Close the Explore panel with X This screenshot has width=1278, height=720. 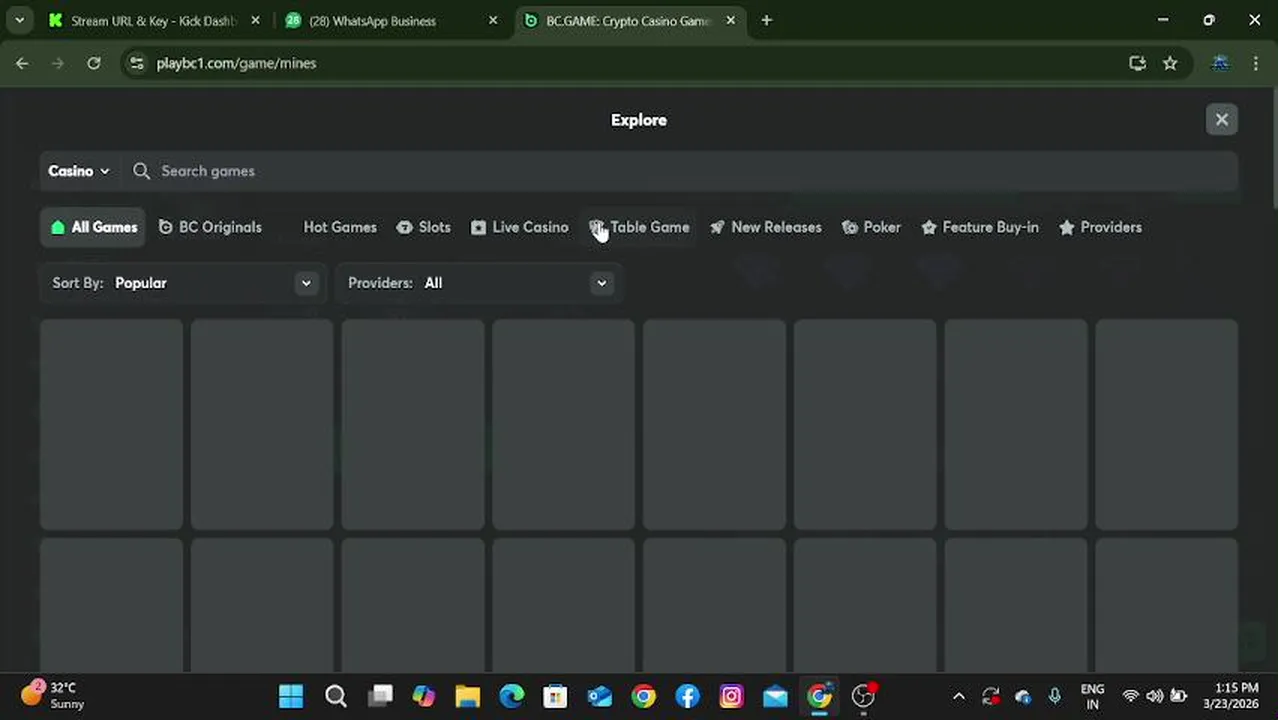click(1221, 120)
